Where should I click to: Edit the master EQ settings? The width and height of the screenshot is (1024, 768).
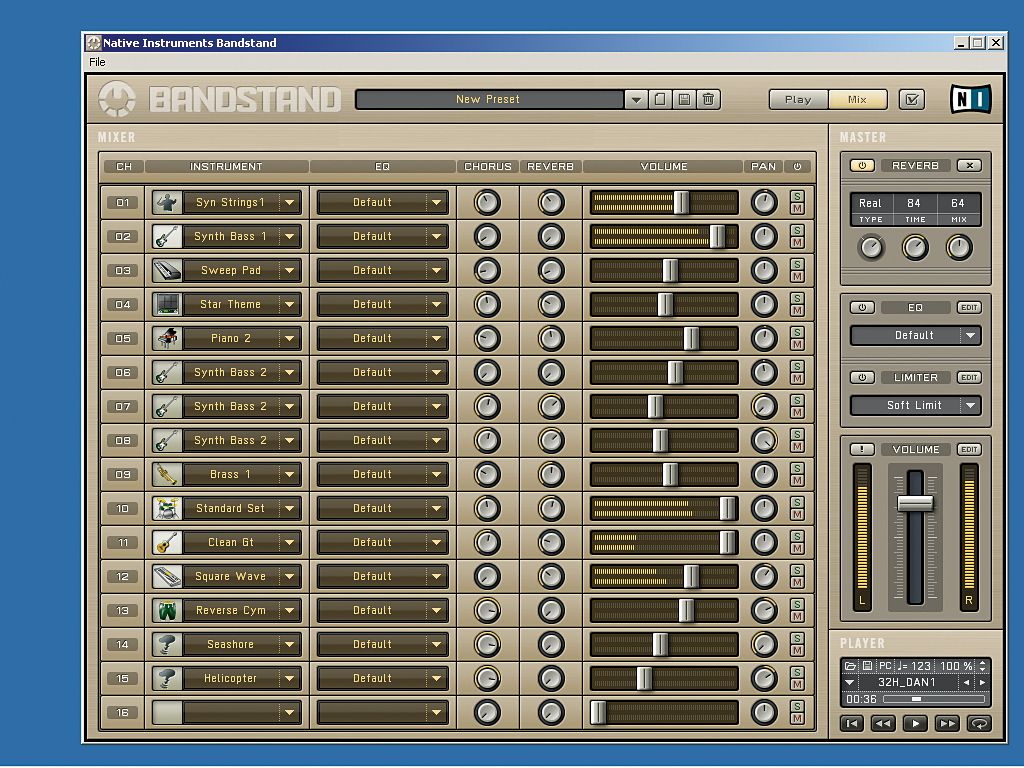(969, 308)
